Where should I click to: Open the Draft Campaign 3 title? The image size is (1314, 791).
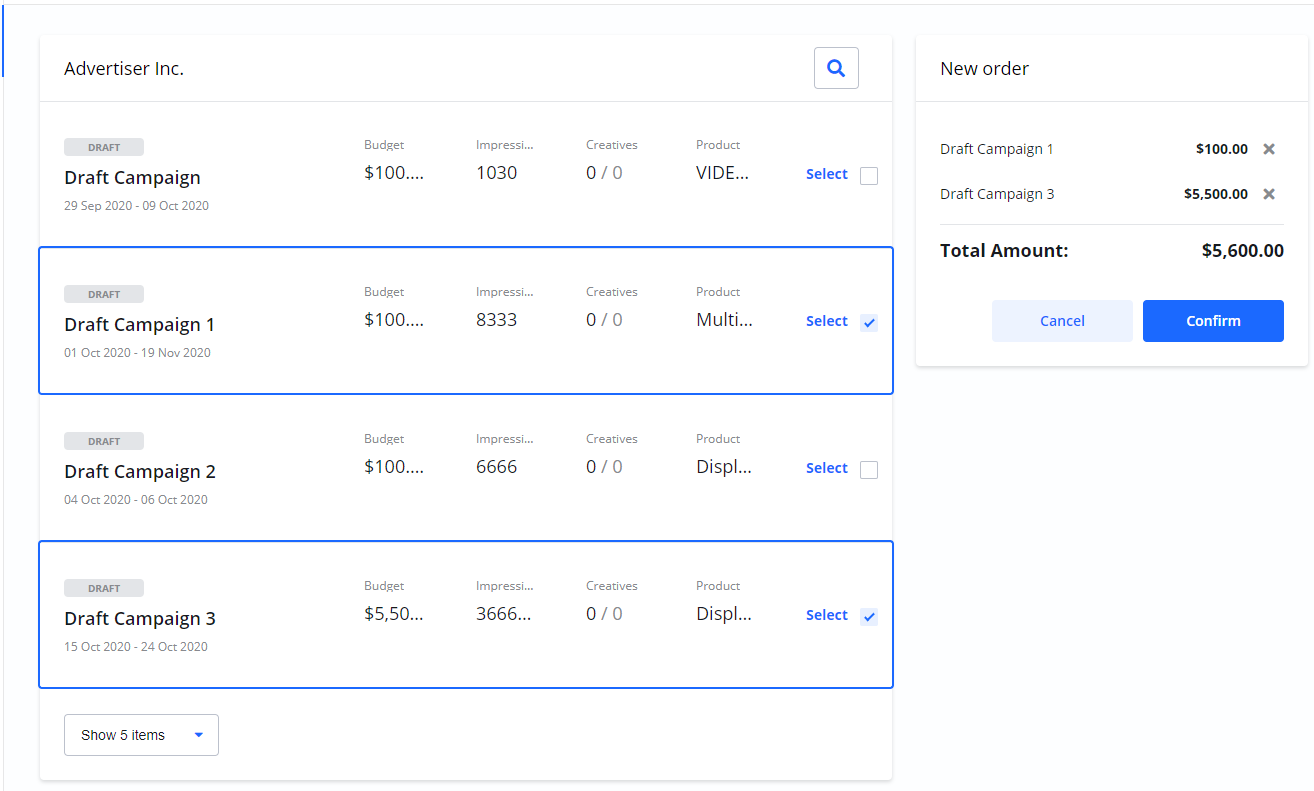click(x=140, y=618)
